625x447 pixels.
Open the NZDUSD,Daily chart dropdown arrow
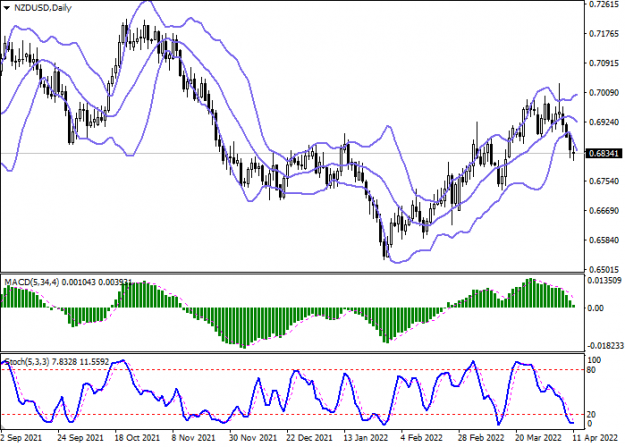7,8
